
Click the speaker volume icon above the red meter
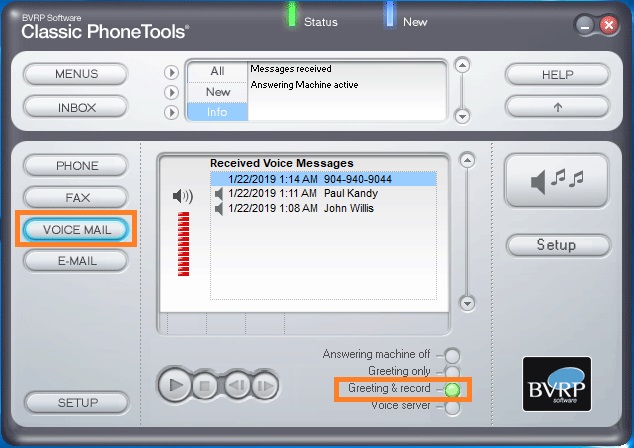click(183, 197)
